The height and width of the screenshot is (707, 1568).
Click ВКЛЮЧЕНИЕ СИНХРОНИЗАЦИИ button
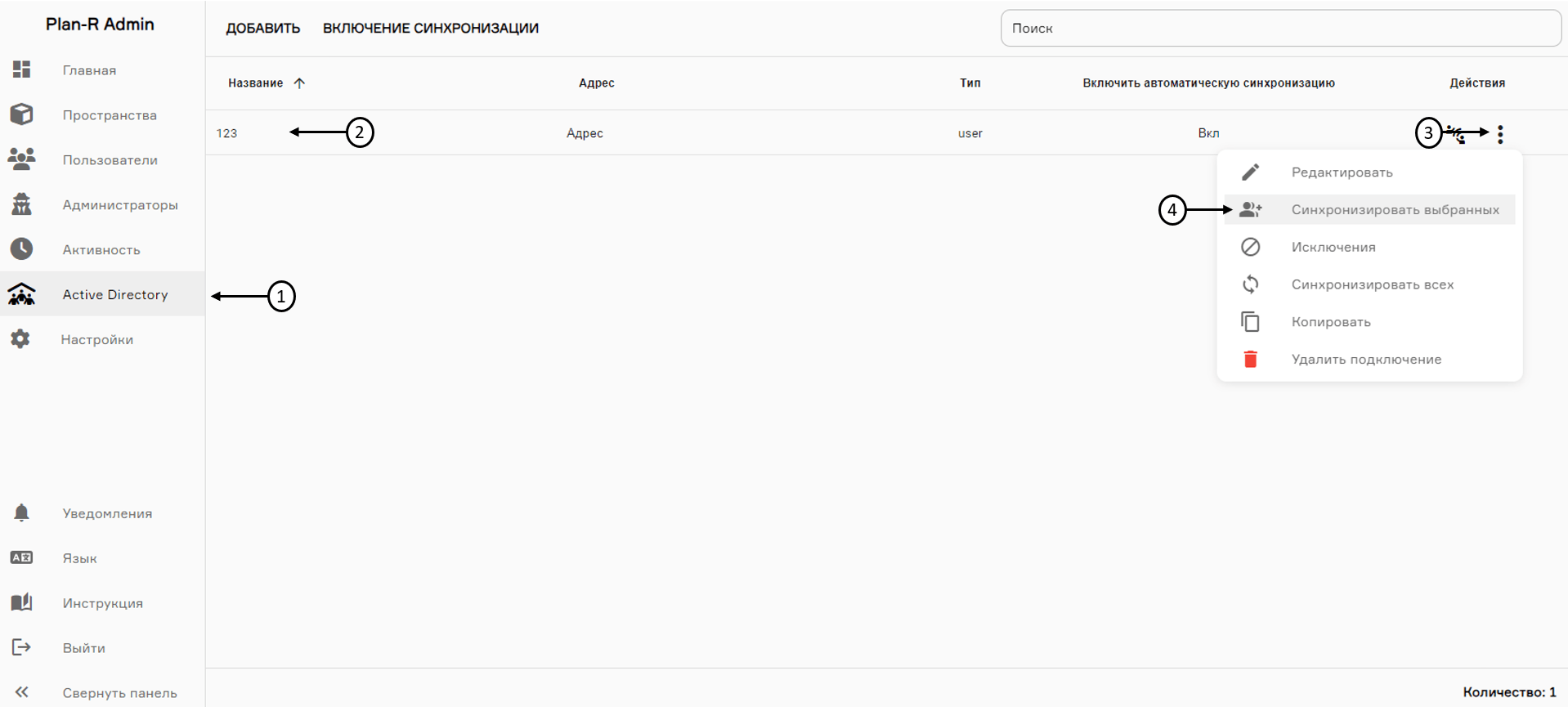click(430, 28)
